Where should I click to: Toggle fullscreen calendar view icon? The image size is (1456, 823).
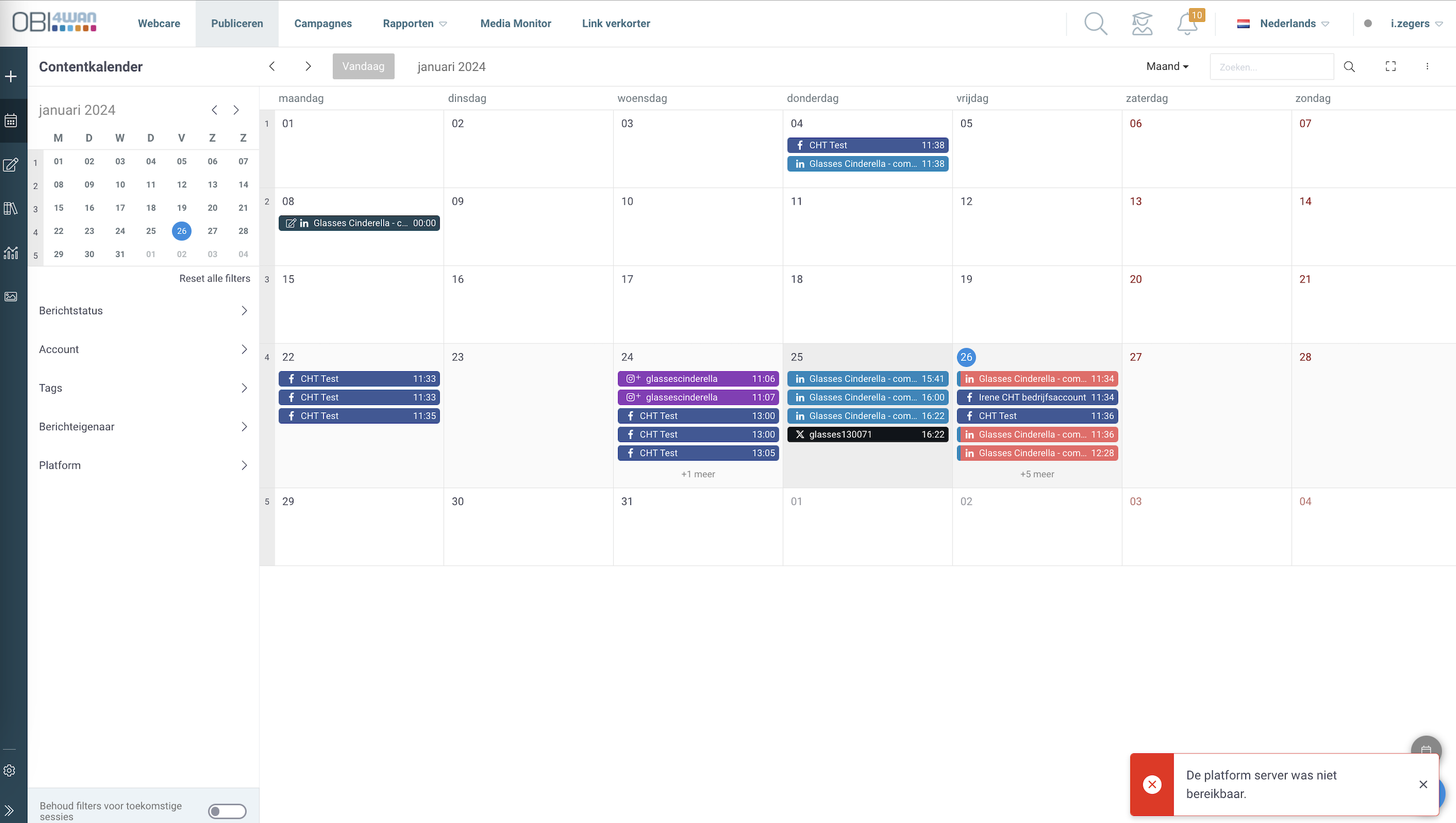click(x=1390, y=66)
